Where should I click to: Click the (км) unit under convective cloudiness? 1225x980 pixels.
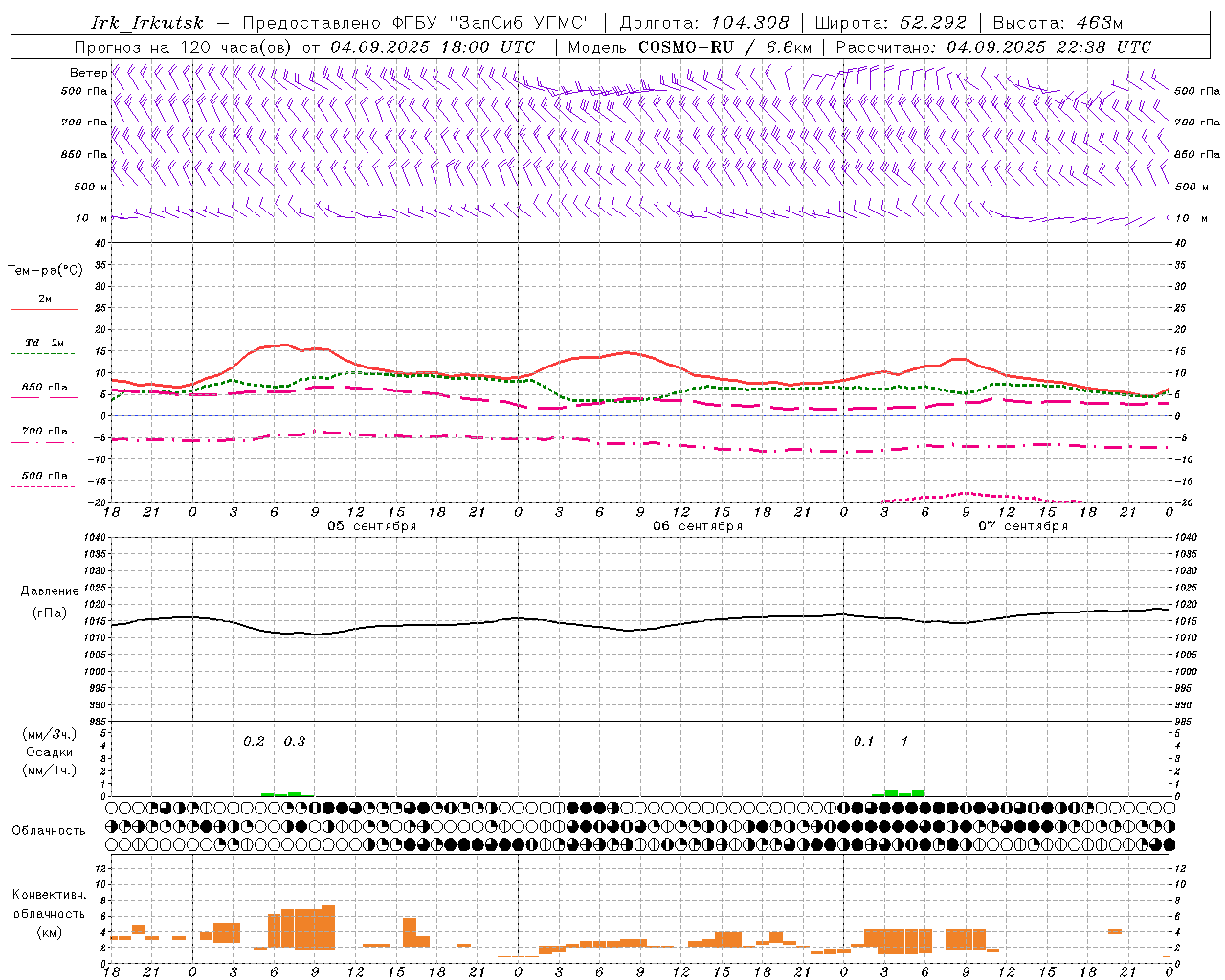coord(50,932)
